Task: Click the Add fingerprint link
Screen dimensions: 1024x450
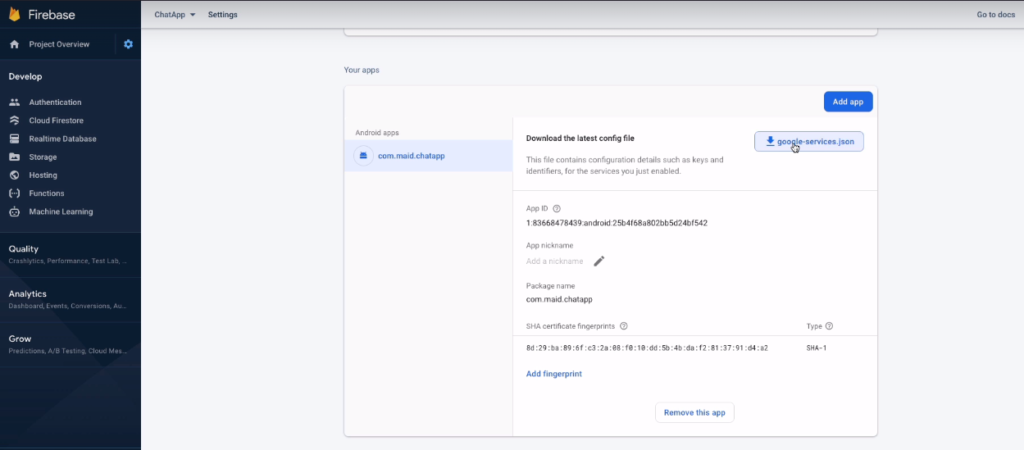Action: (554, 374)
